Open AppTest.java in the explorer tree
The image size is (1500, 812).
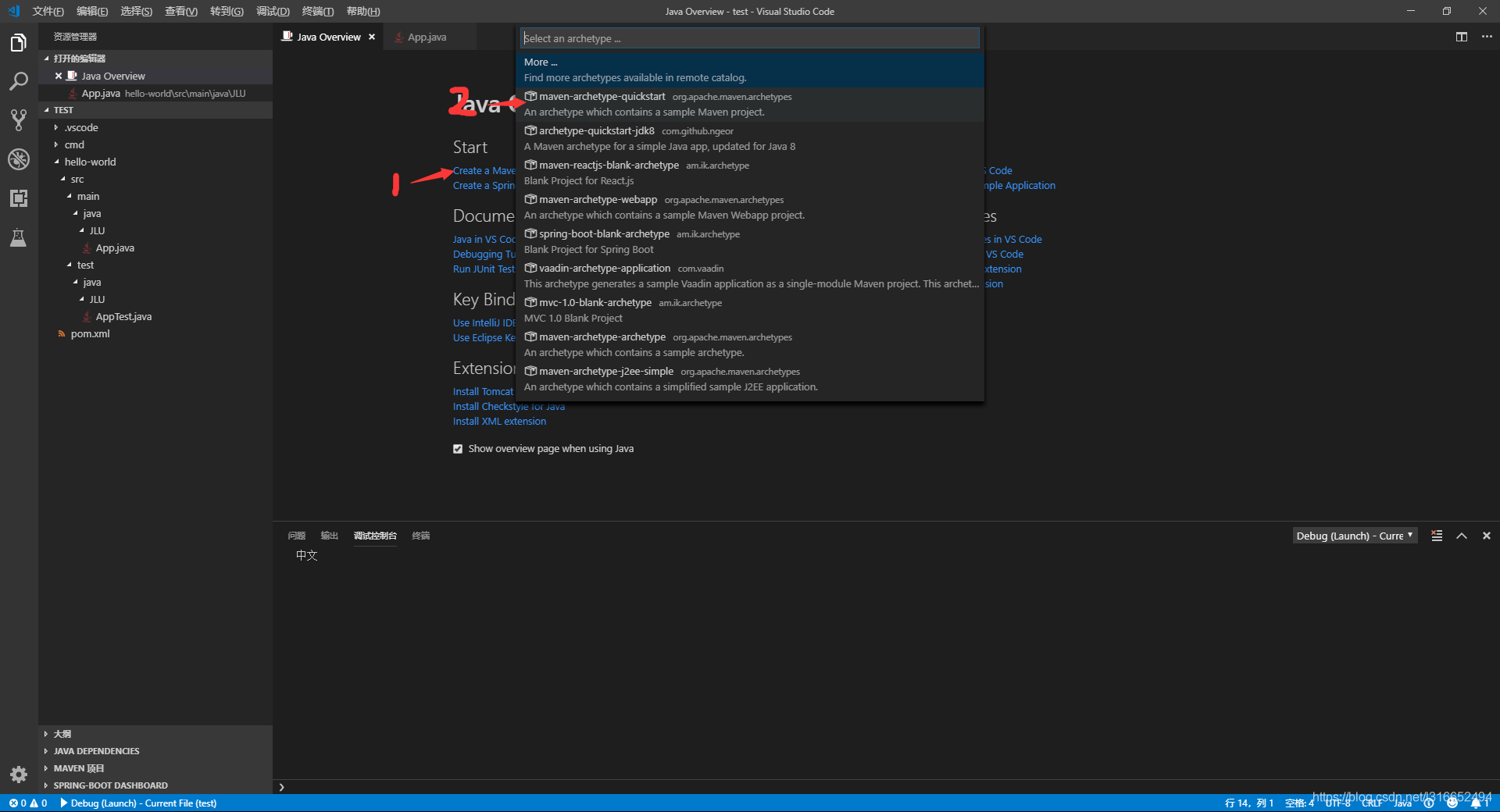click(x=123, y=316)
